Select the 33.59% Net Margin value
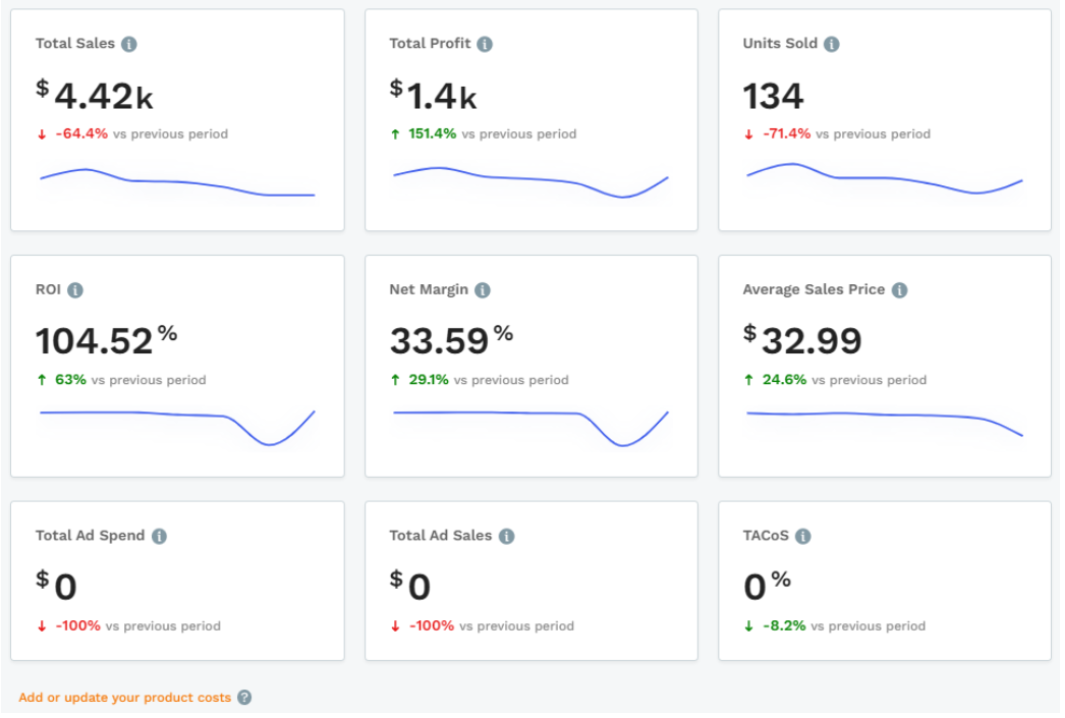Viewport: 1065px width, 718px height. (452, 340)
